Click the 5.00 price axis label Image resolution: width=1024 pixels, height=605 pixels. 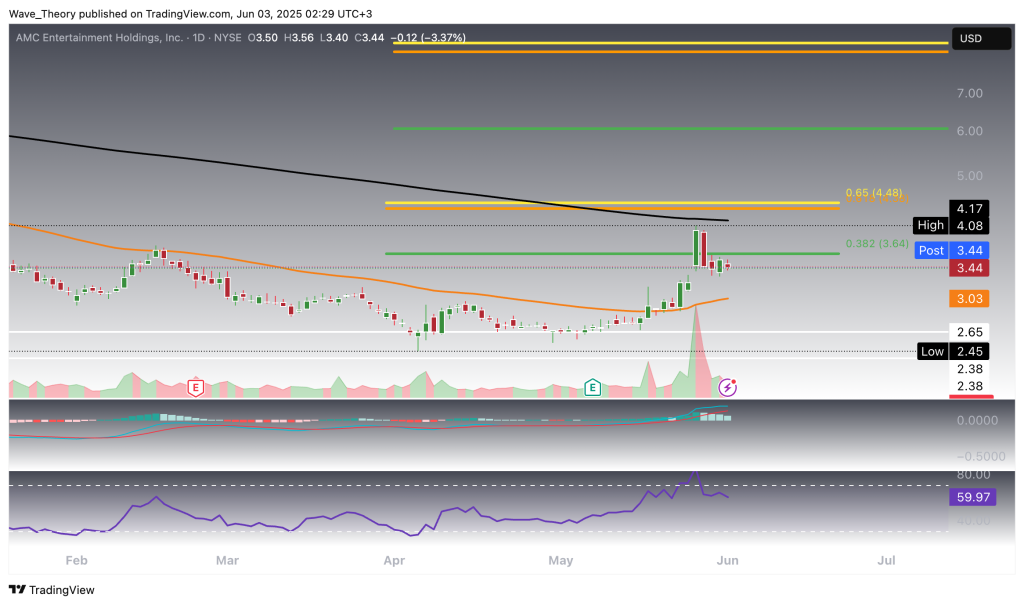(970, 176)
